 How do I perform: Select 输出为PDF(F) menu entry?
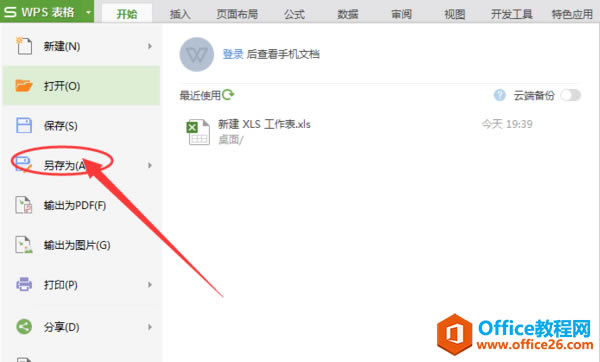[x=81, y=205]
